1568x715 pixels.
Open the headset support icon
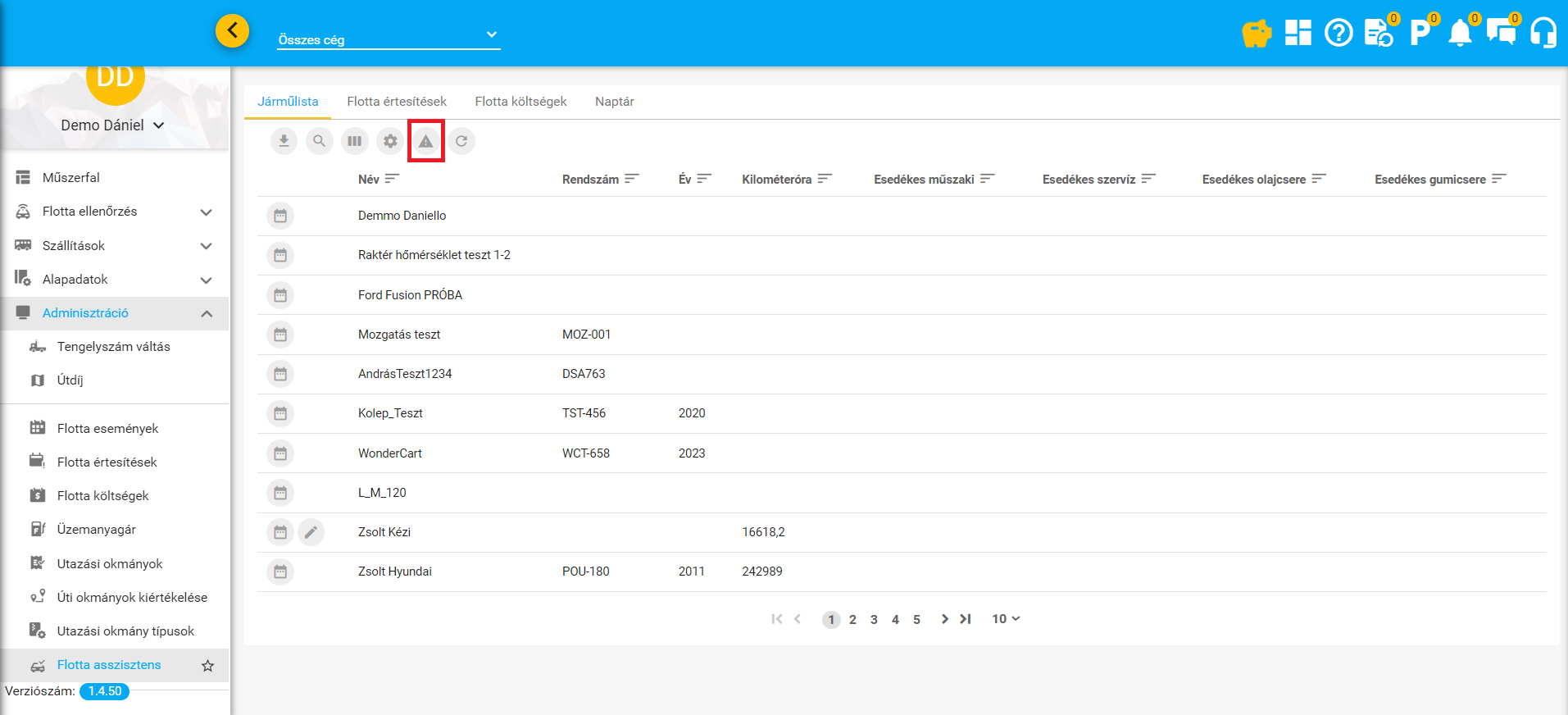1543,34
